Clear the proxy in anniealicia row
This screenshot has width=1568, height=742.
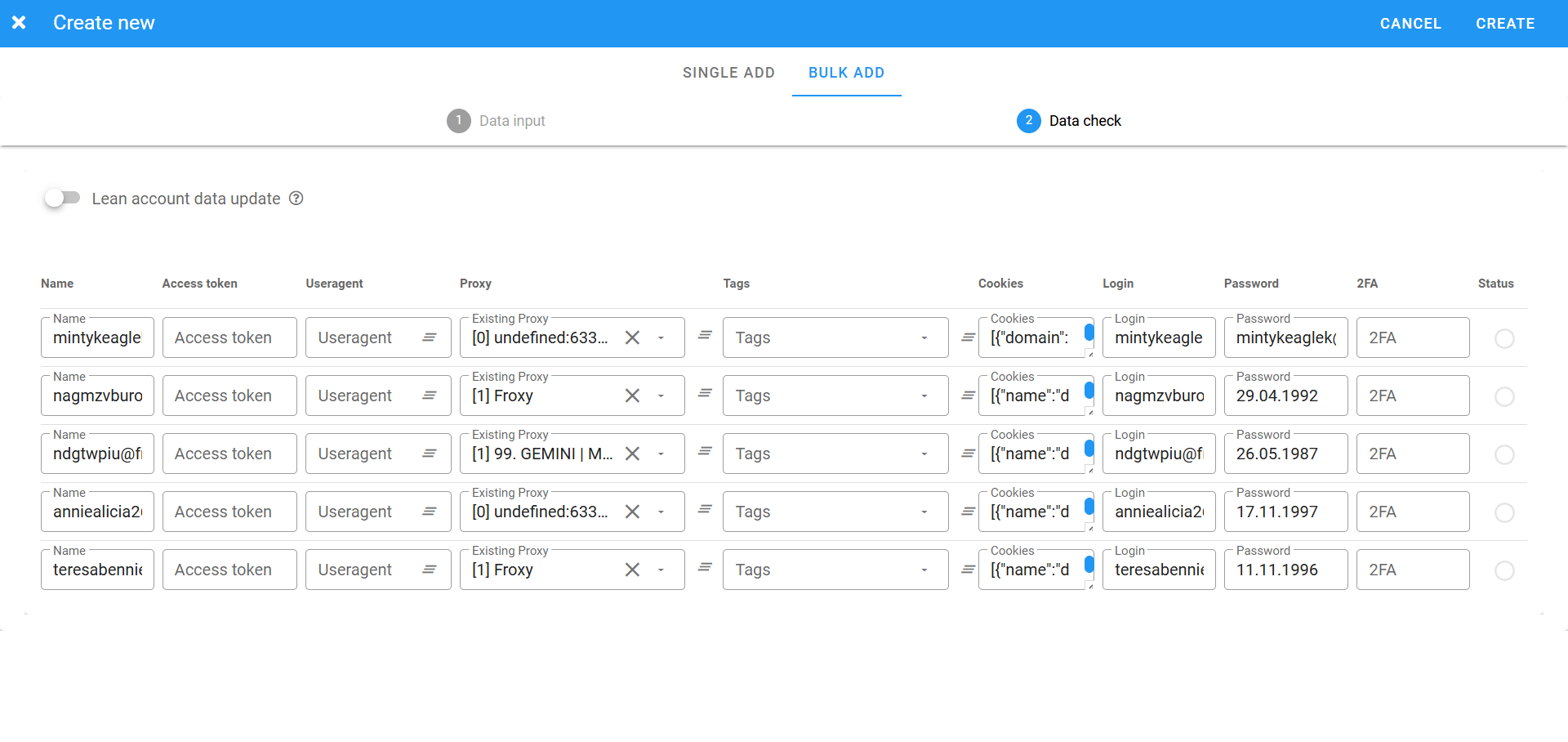click(x=632, y=512)
